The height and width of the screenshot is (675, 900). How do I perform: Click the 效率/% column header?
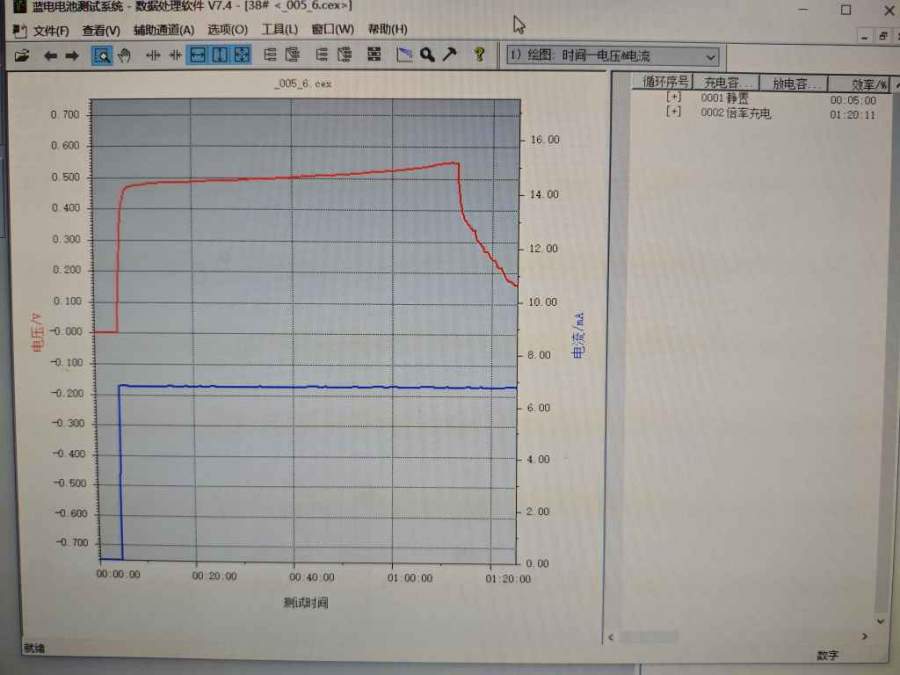point(859,85)
